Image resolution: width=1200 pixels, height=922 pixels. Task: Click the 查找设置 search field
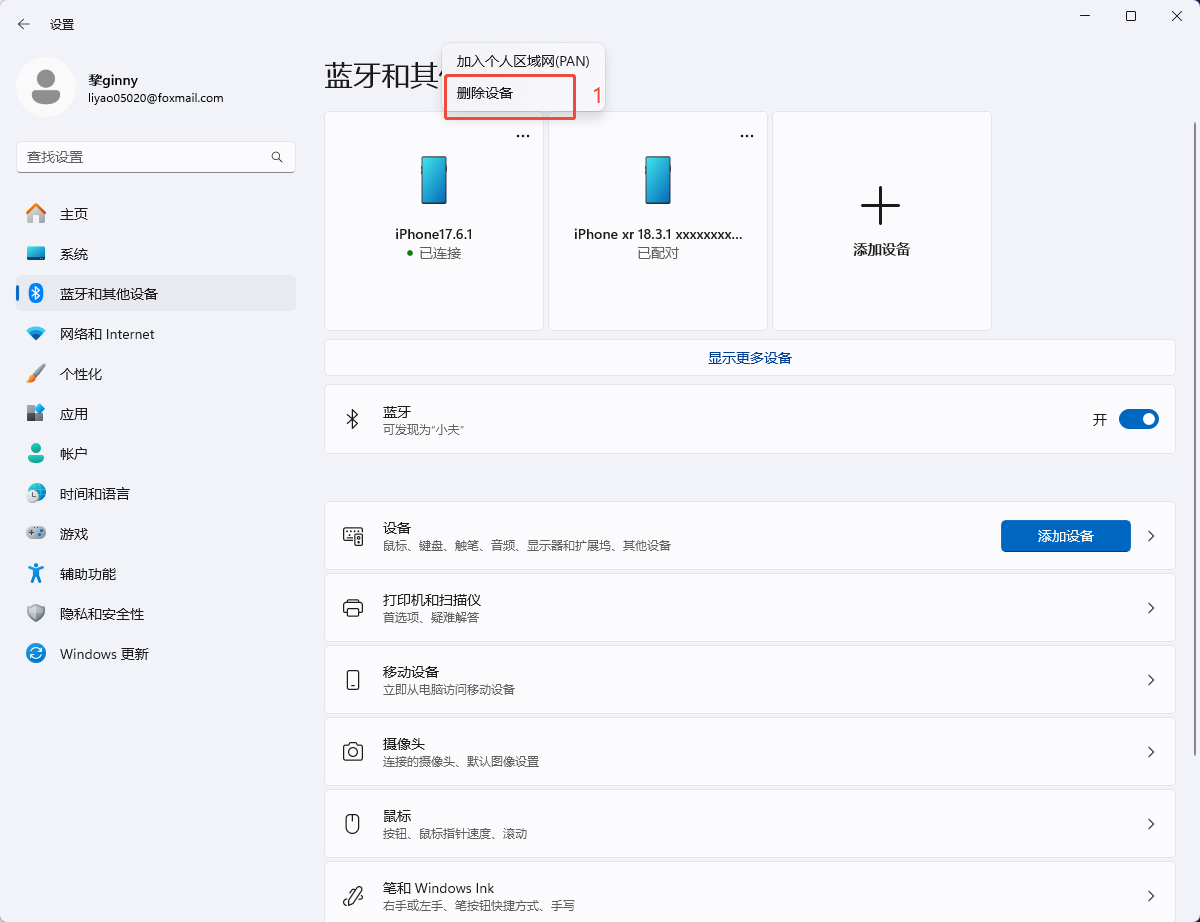(140, 157)
